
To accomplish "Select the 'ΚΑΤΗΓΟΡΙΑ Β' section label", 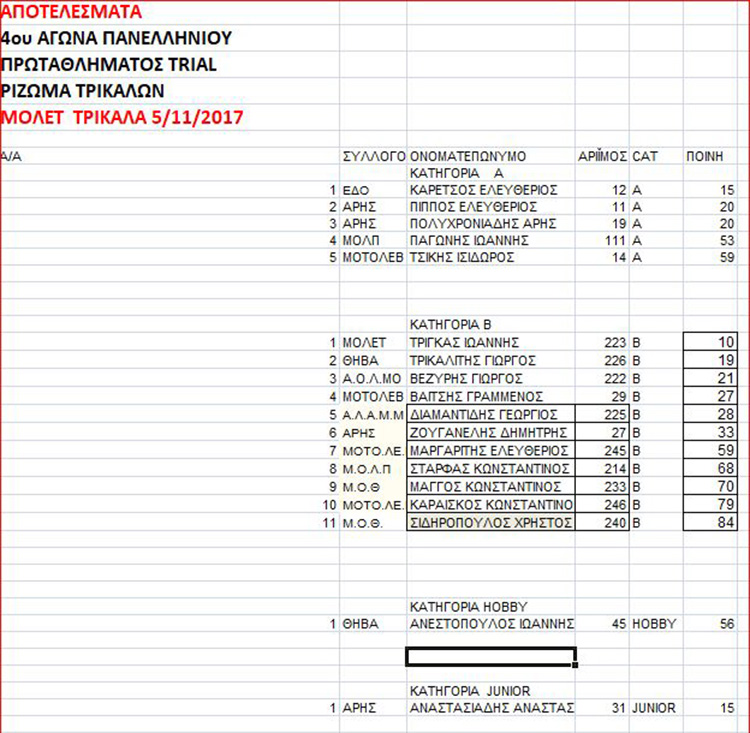I will [451, 325].
